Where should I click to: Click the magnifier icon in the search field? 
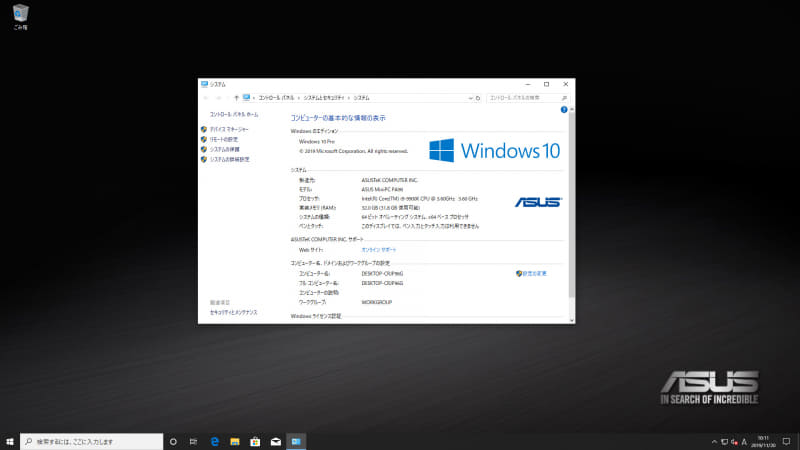point(564,98)
